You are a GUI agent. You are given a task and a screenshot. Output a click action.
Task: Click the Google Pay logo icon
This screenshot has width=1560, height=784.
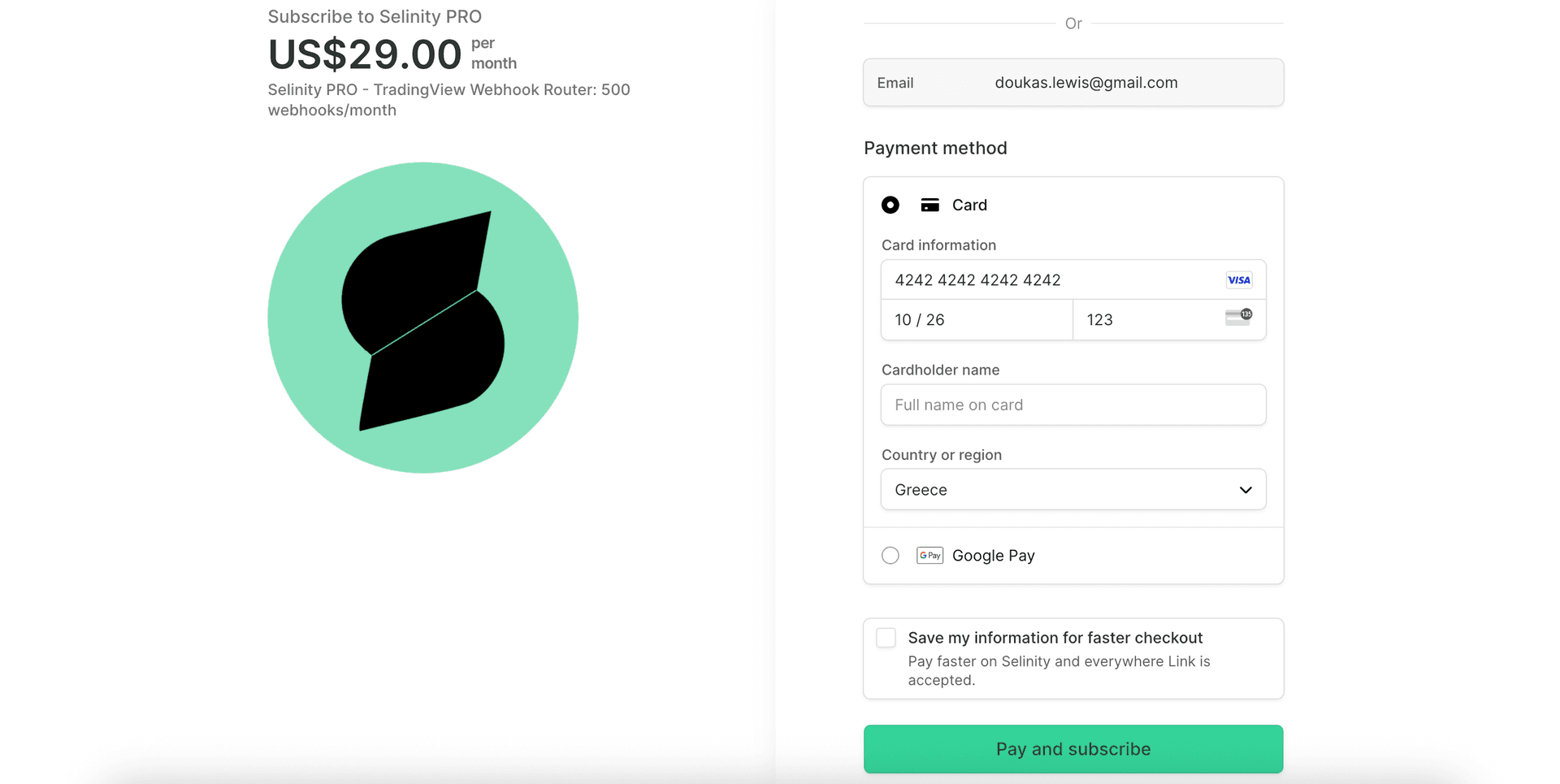click(x=929, y=556)
